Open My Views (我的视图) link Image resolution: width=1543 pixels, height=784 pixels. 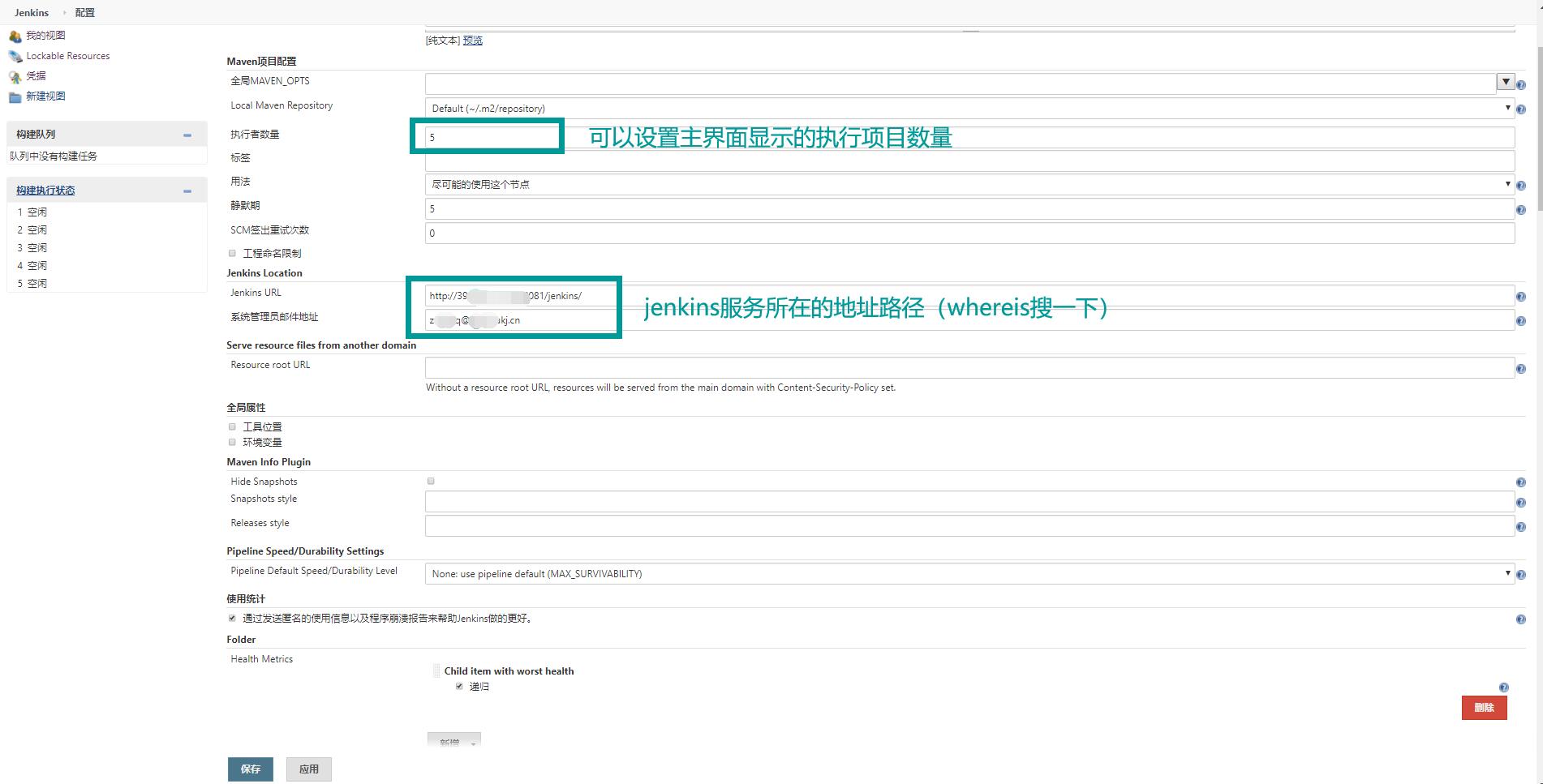[45, 36]
